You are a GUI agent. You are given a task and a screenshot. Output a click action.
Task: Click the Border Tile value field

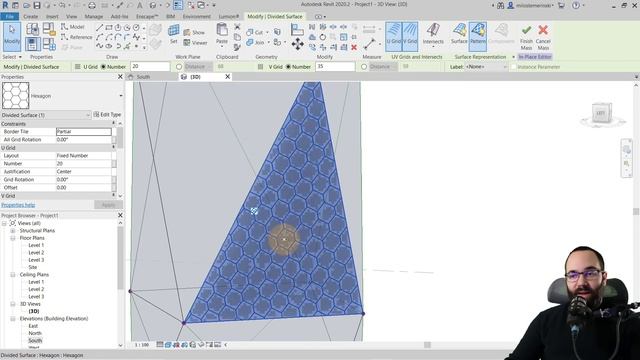(x=84, y=131)
